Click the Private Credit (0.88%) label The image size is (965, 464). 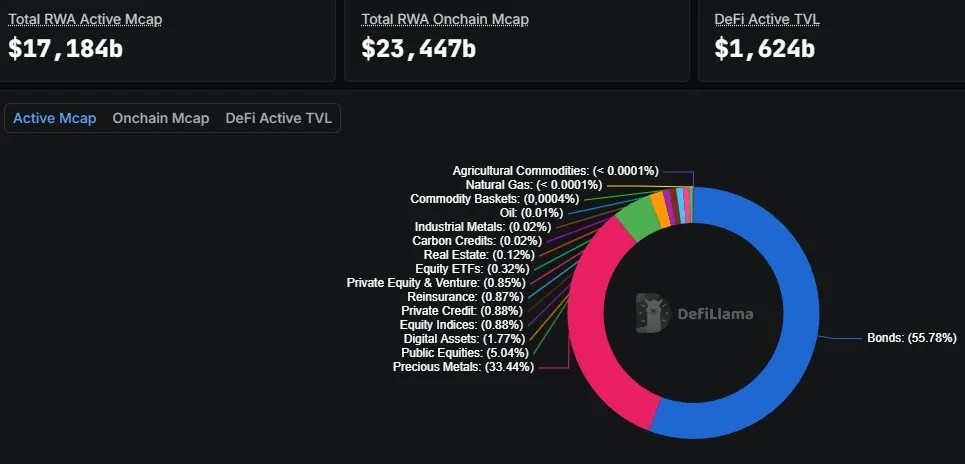point(469,311)
